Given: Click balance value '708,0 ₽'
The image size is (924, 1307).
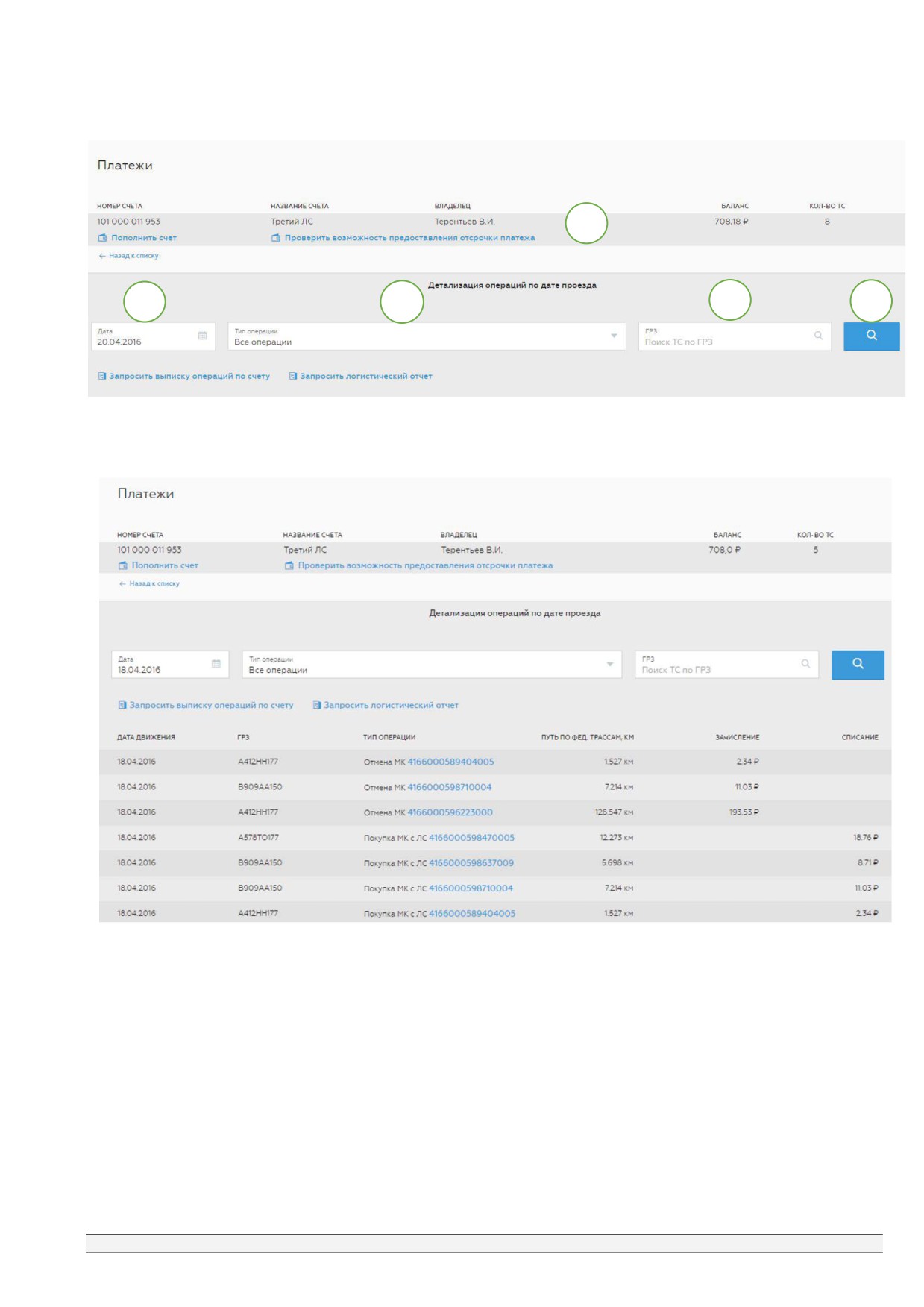Looking at the screenshot, I should point(725,550).
